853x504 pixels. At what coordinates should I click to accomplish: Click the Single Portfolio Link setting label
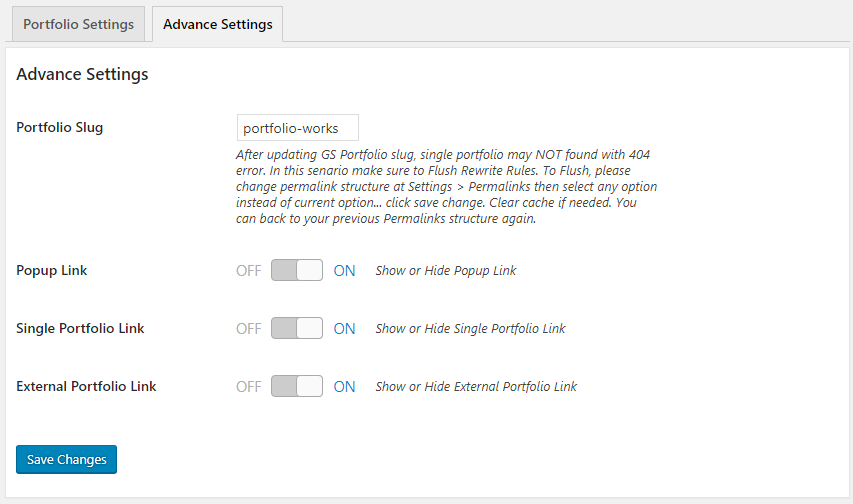pos(80,328)
